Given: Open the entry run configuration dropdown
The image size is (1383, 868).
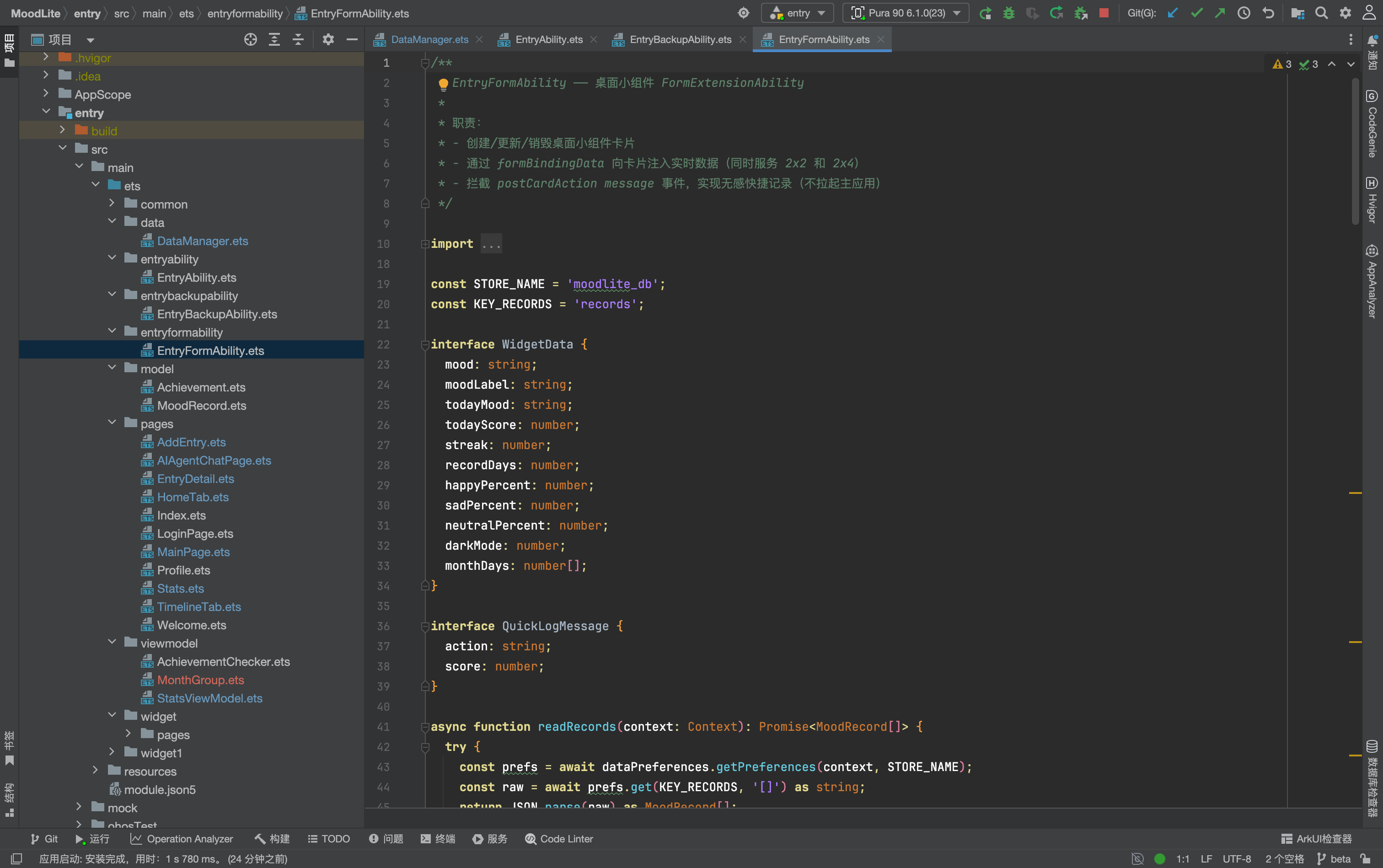Looking at the screenshot, I should pos(798,13).
